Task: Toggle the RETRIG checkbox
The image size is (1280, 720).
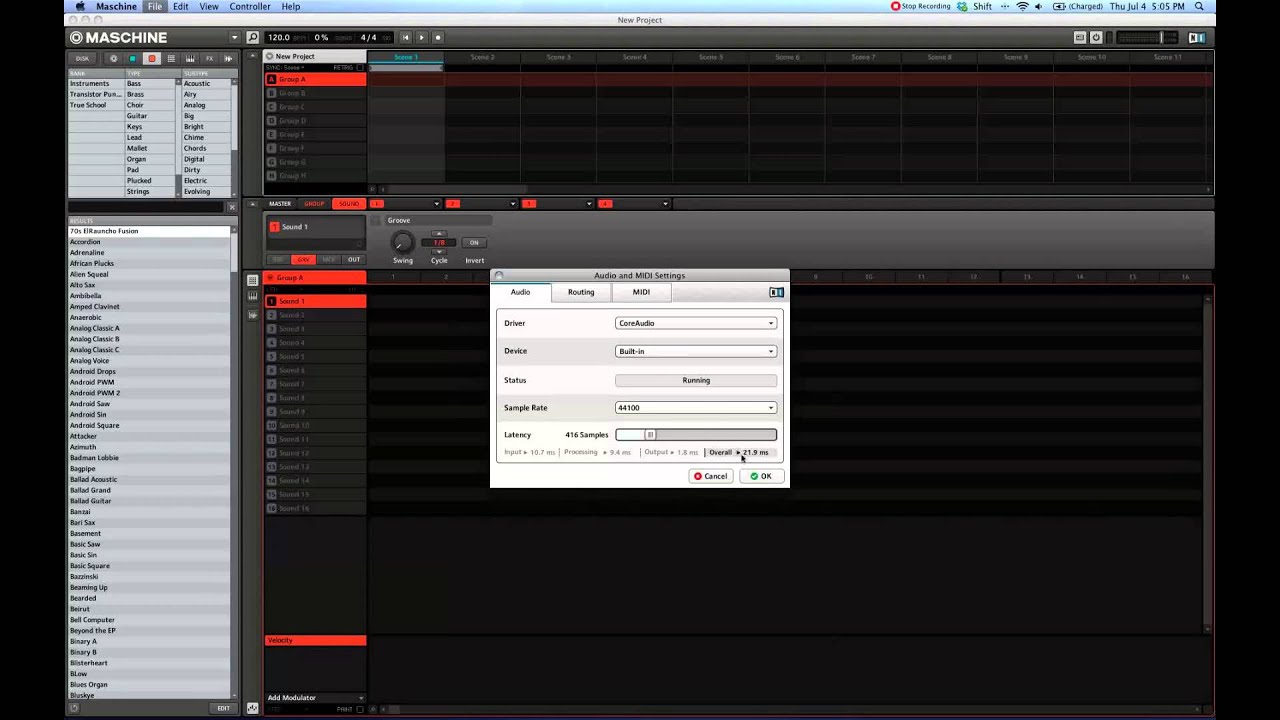Action: coord(361,67)
